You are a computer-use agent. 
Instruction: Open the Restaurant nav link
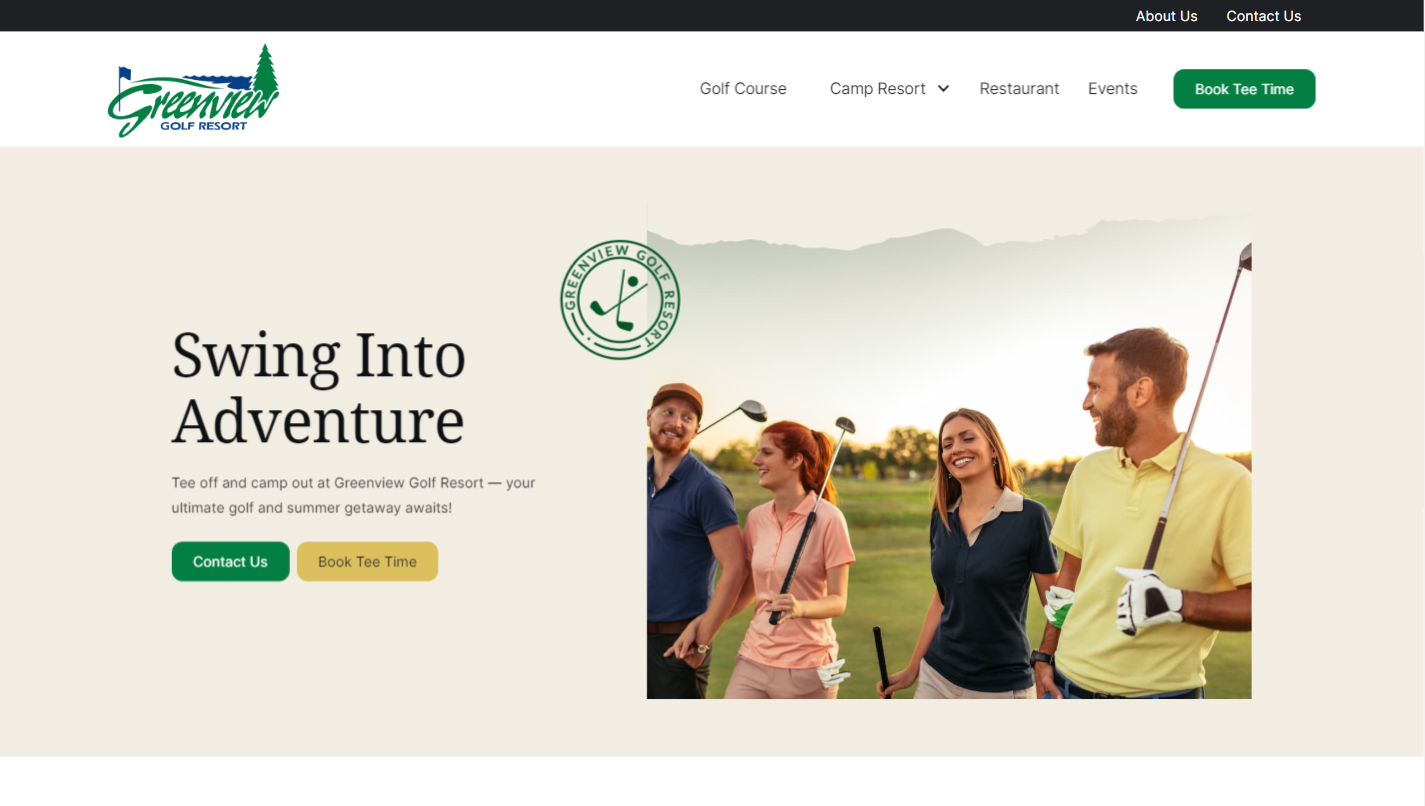1019,89
